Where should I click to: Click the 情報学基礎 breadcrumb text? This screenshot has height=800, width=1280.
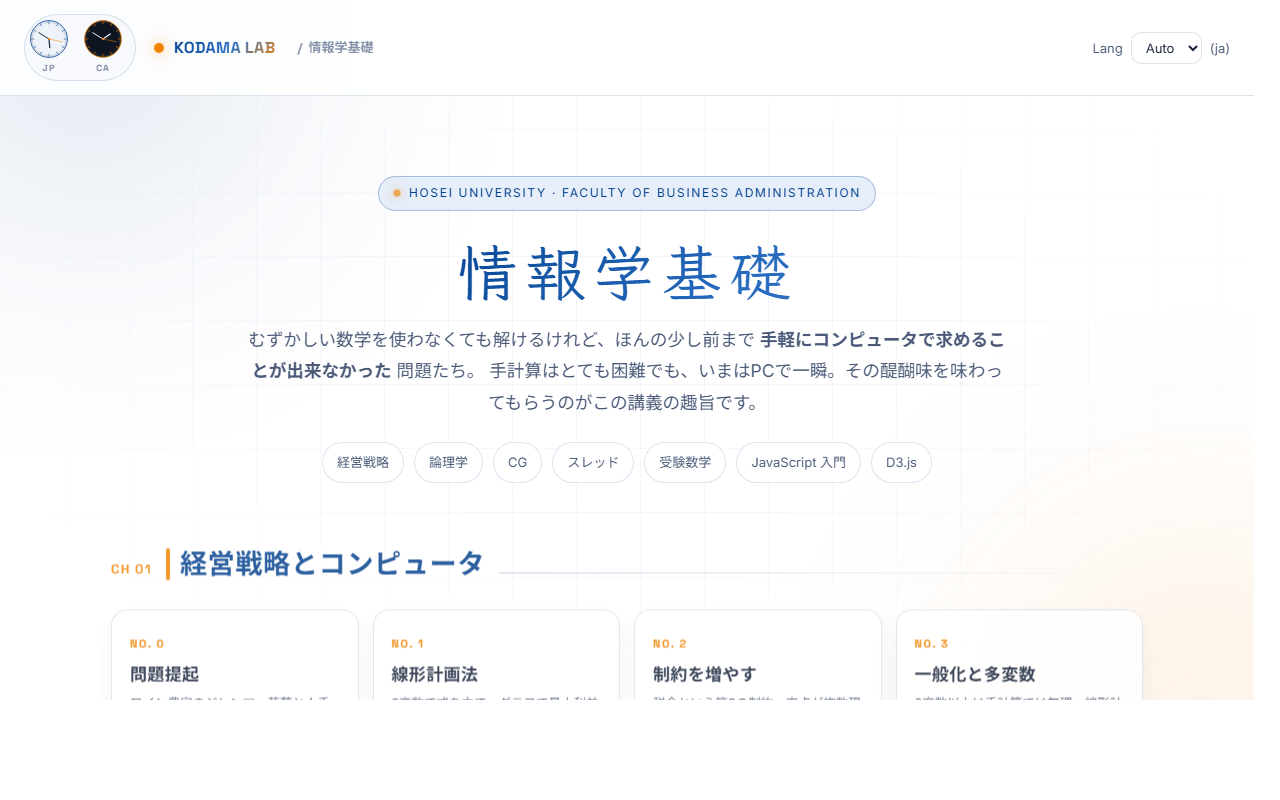341,48
